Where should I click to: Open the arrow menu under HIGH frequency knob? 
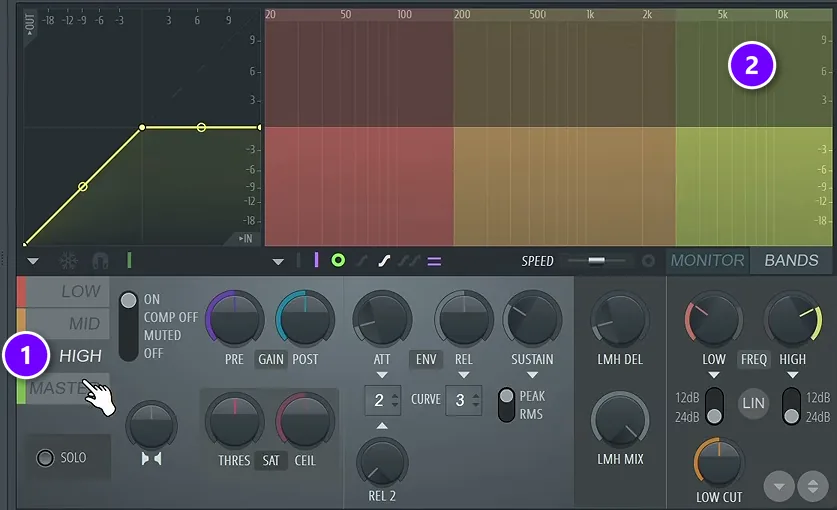pyautogui.click(x=793, y=375)
